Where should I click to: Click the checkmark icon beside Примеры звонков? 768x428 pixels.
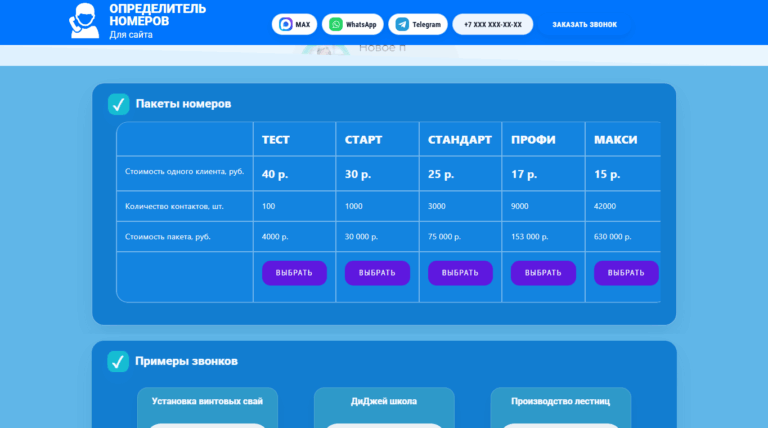click(x=118, y=361)
